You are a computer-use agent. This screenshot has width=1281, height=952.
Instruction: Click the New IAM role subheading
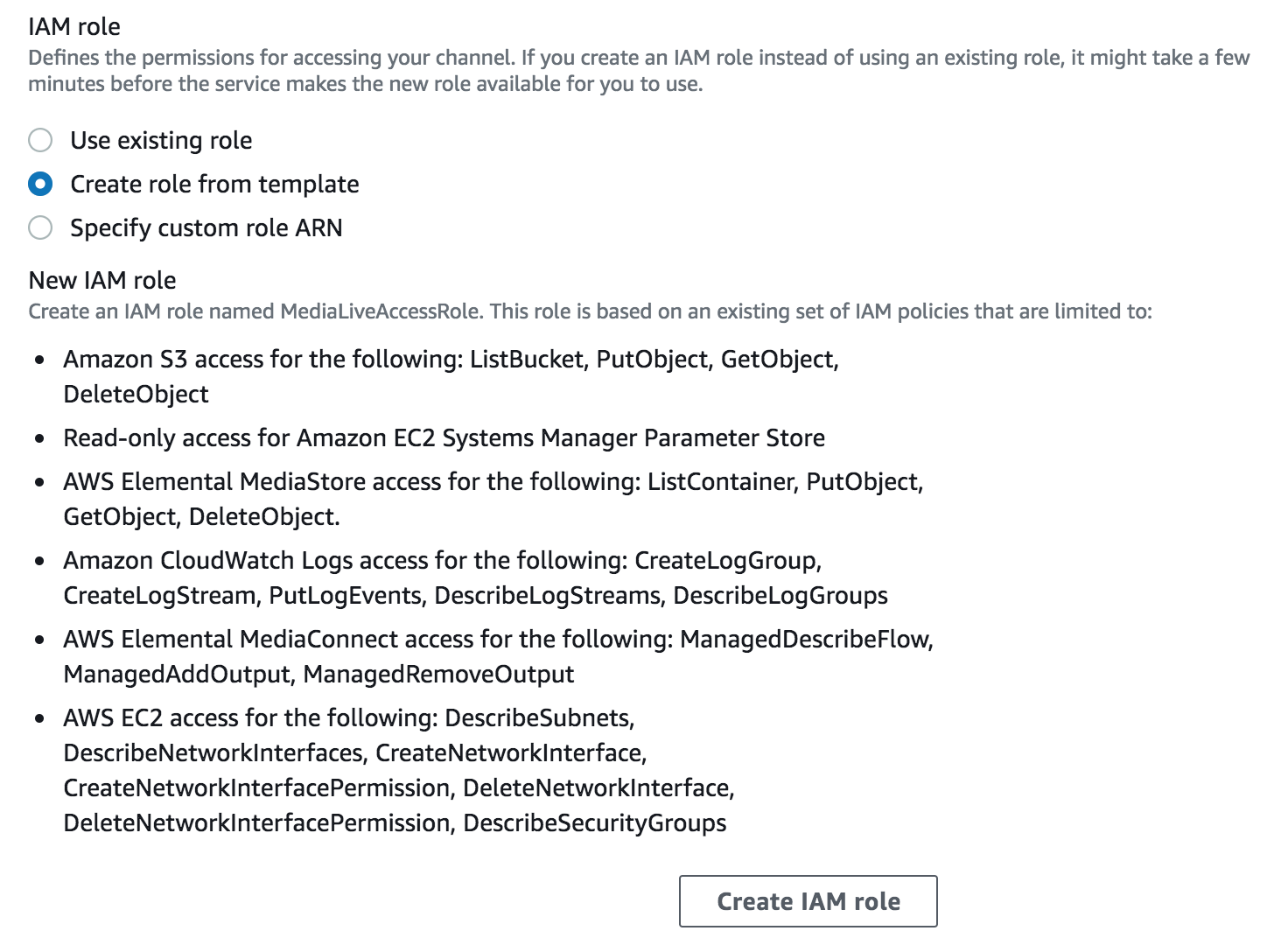(x=102, y=280)
